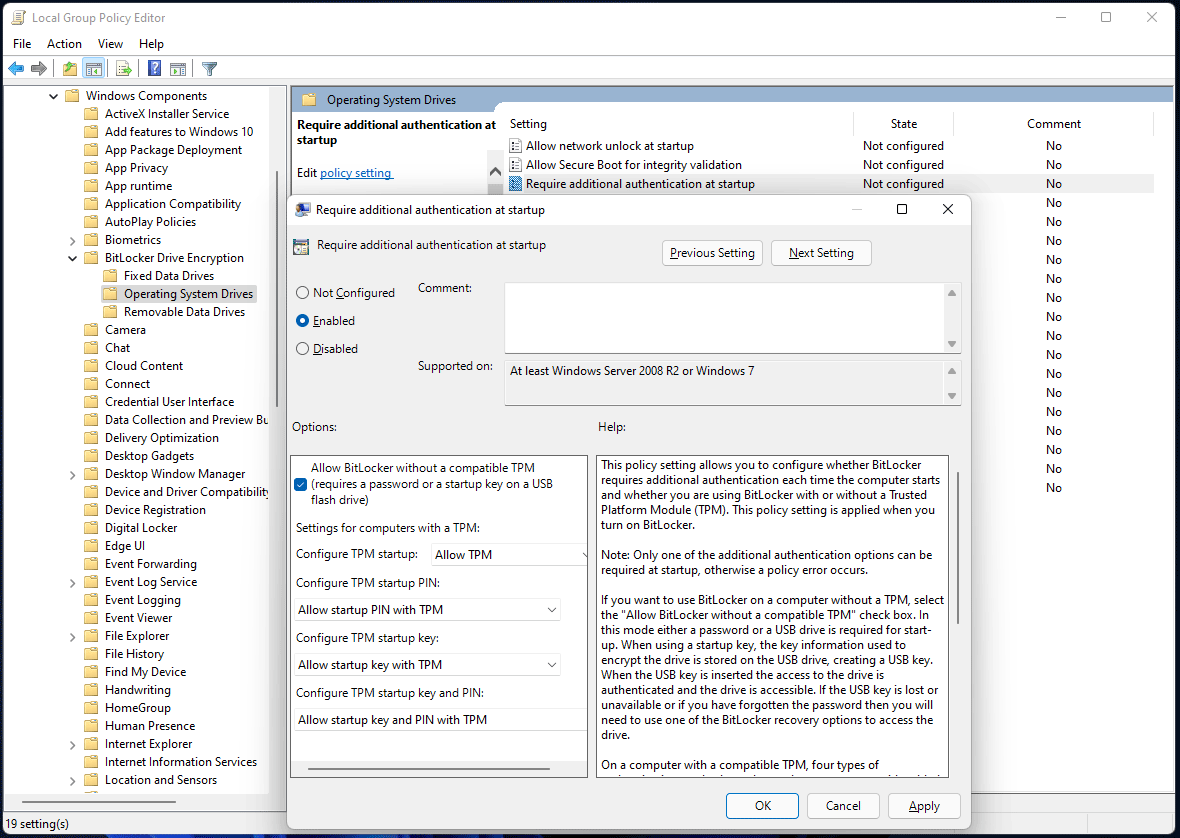Expand the Biometrics tree node

(x=72, y=241)
